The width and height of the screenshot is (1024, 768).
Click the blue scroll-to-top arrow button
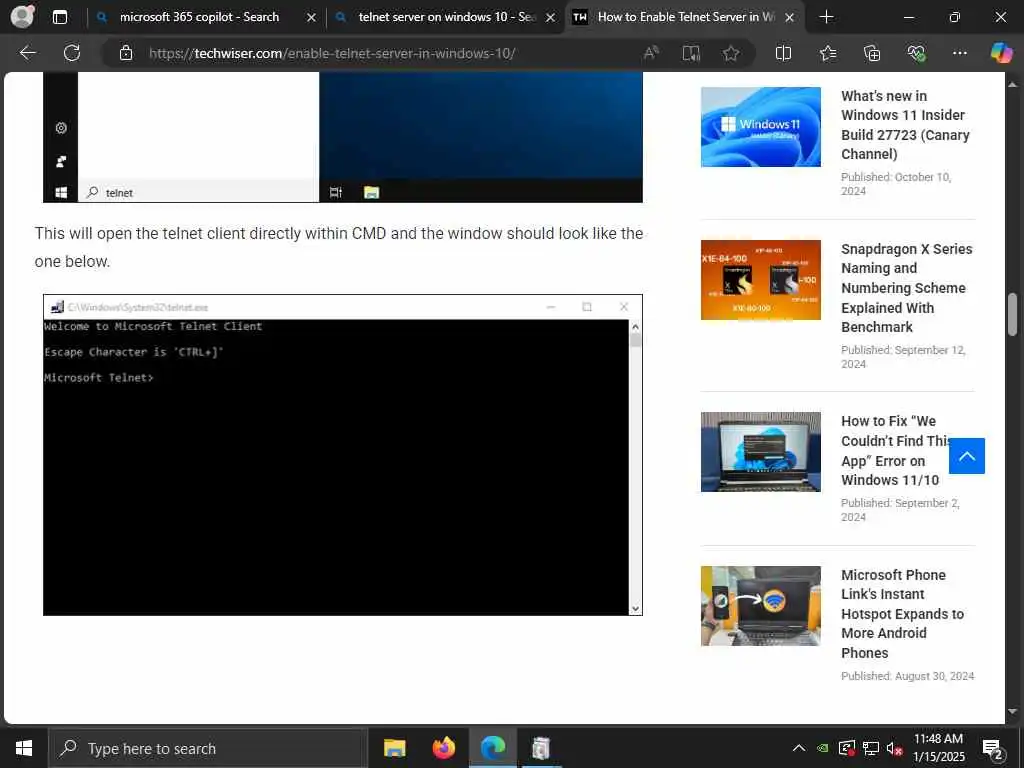pyautogui.click(x=967, y=456)
